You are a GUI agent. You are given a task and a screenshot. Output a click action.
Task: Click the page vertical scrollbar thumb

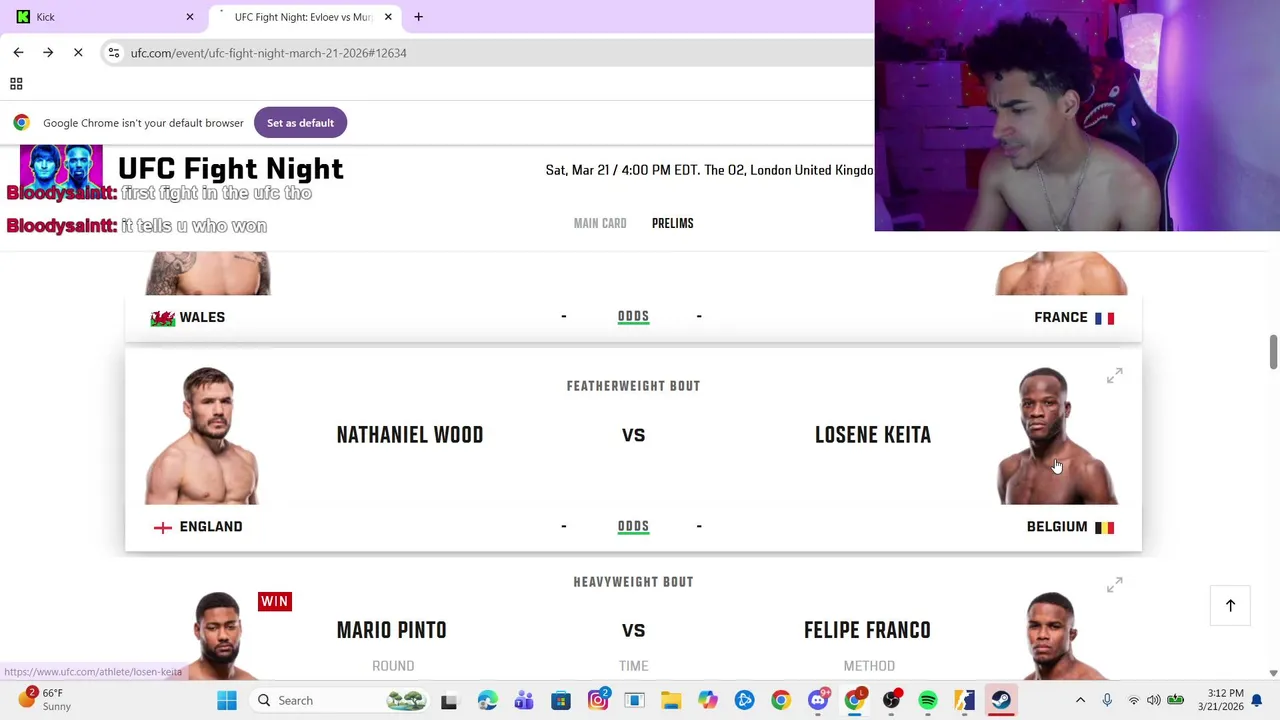[1273, 352]
